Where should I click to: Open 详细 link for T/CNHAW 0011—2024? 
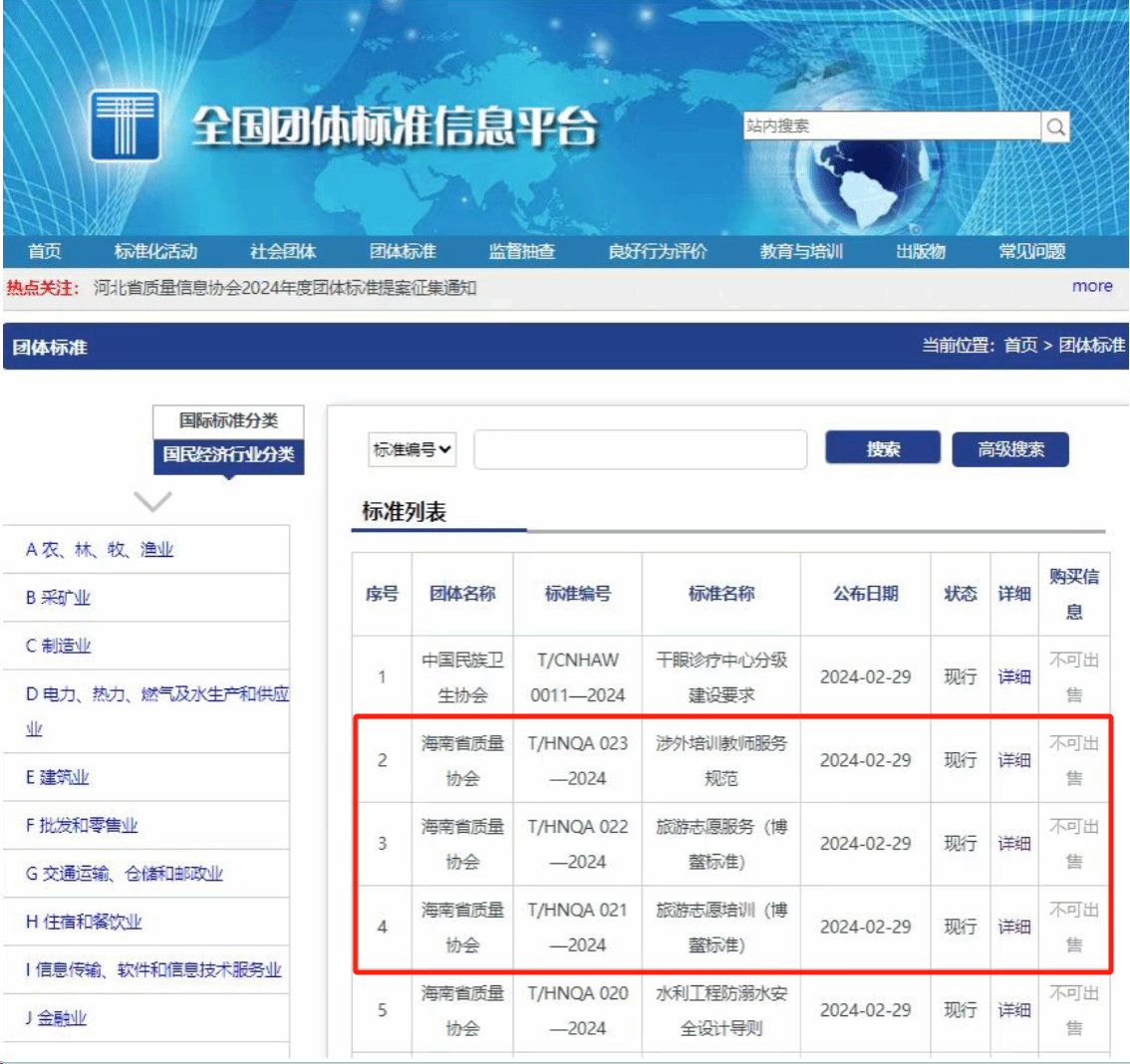[x=1013, y=677]
